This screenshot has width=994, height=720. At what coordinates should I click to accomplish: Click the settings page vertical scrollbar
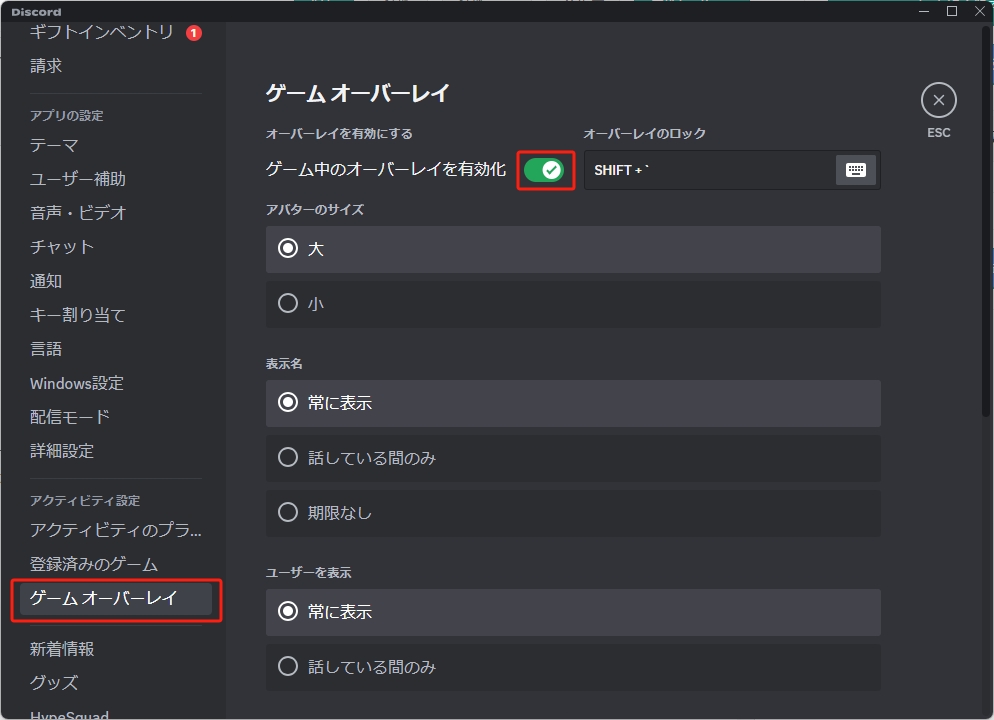tap(986, 222)
